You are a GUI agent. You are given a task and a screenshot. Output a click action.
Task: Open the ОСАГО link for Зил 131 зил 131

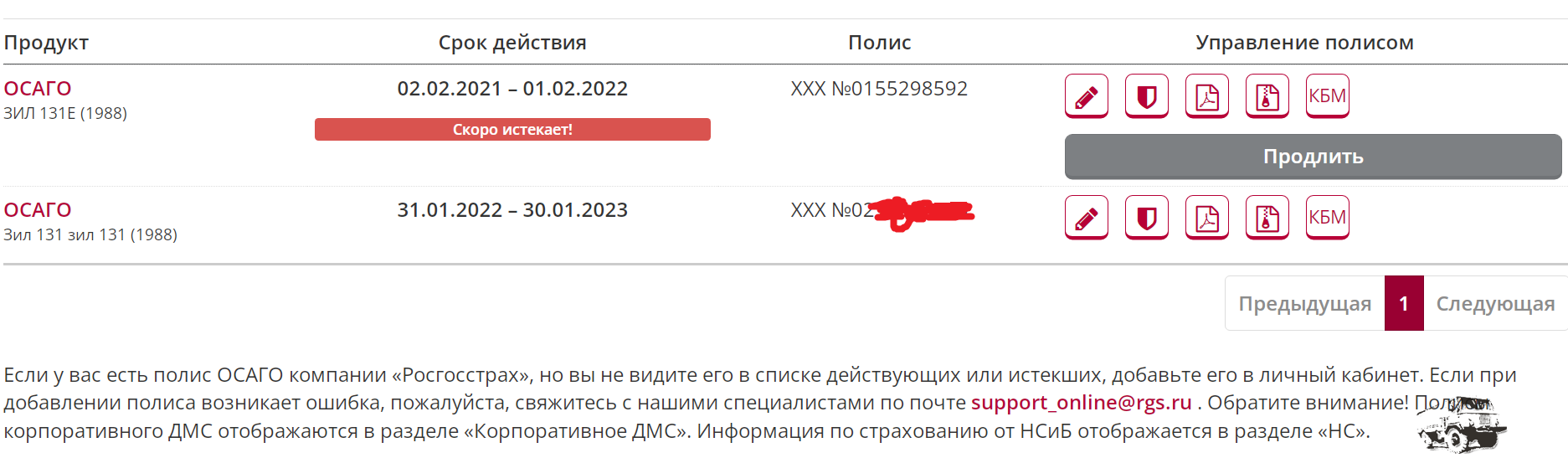click(x=38, y=210)
